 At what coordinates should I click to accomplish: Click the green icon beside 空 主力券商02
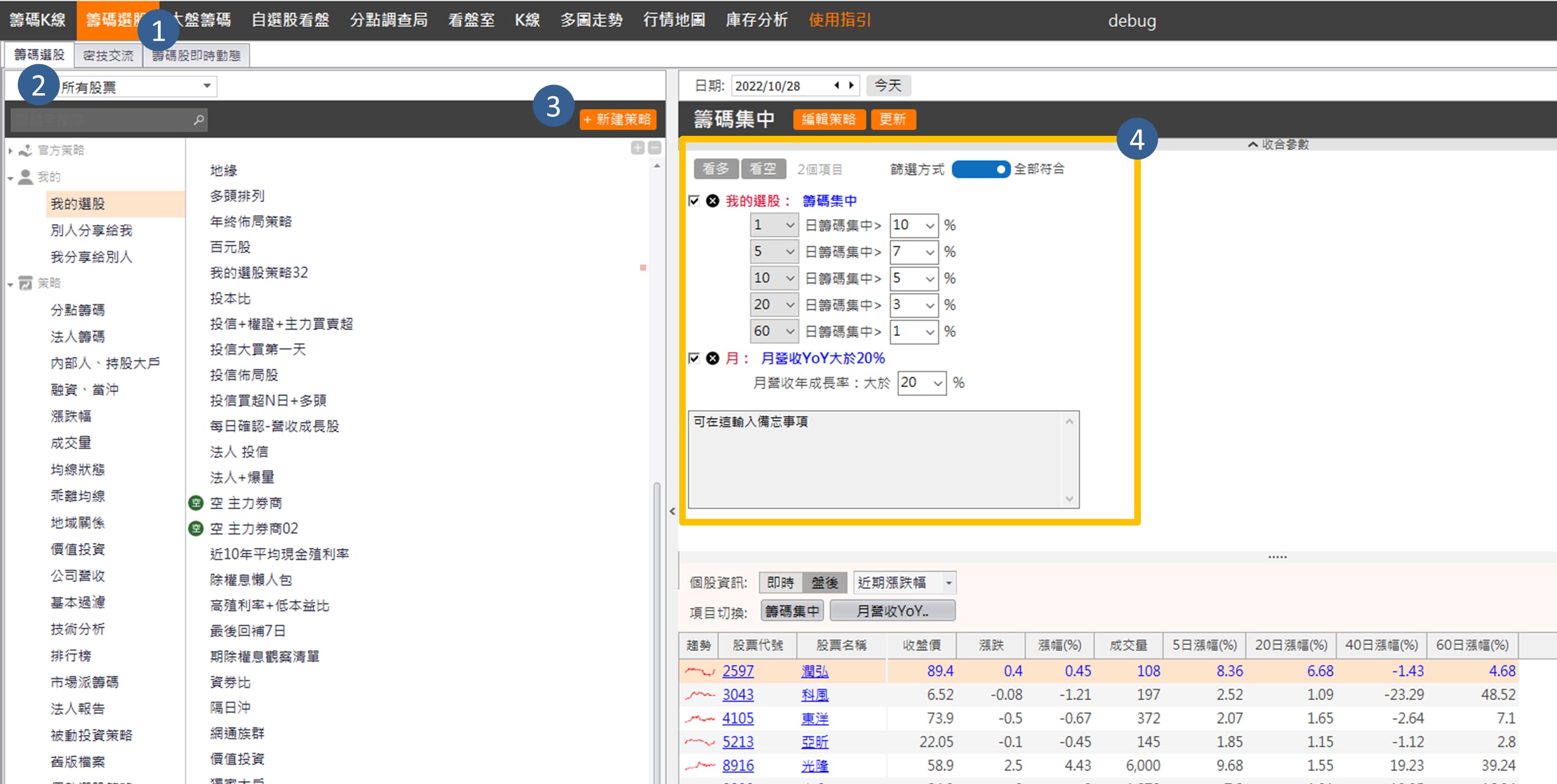pyautogui.click(x=196, y=528)
